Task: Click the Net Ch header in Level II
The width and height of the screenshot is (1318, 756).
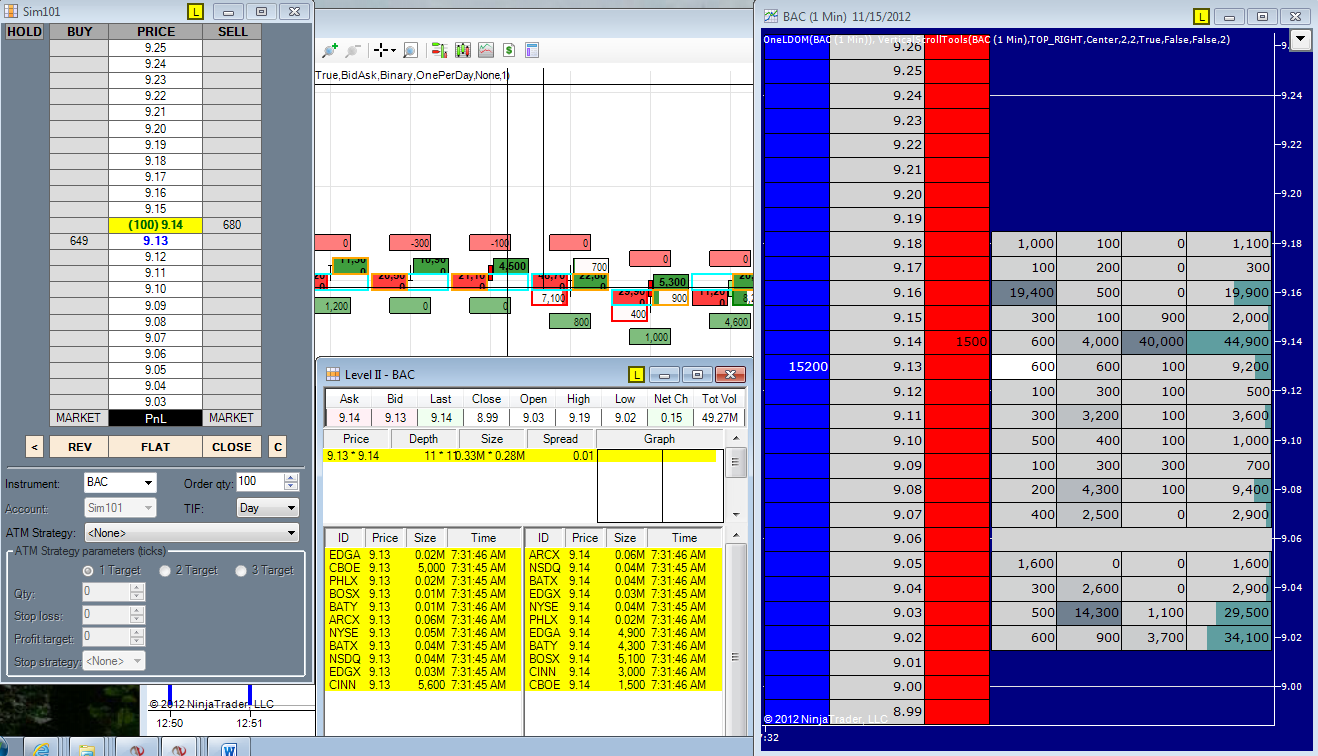Action: point(671,399)
